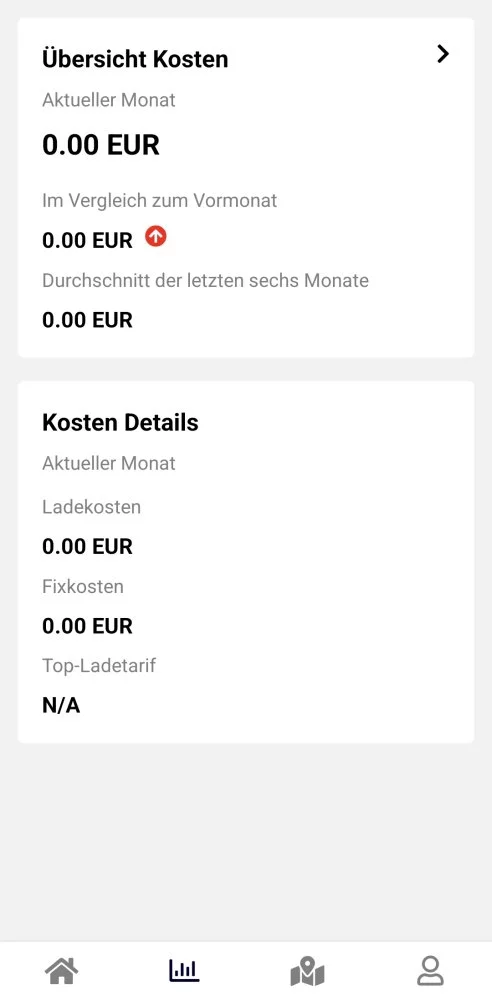Tap the Vormonat comparison 0.00 EUR value
Image resolution: width=492 pixels, height=1000 pixels.
tap(87, 240)
